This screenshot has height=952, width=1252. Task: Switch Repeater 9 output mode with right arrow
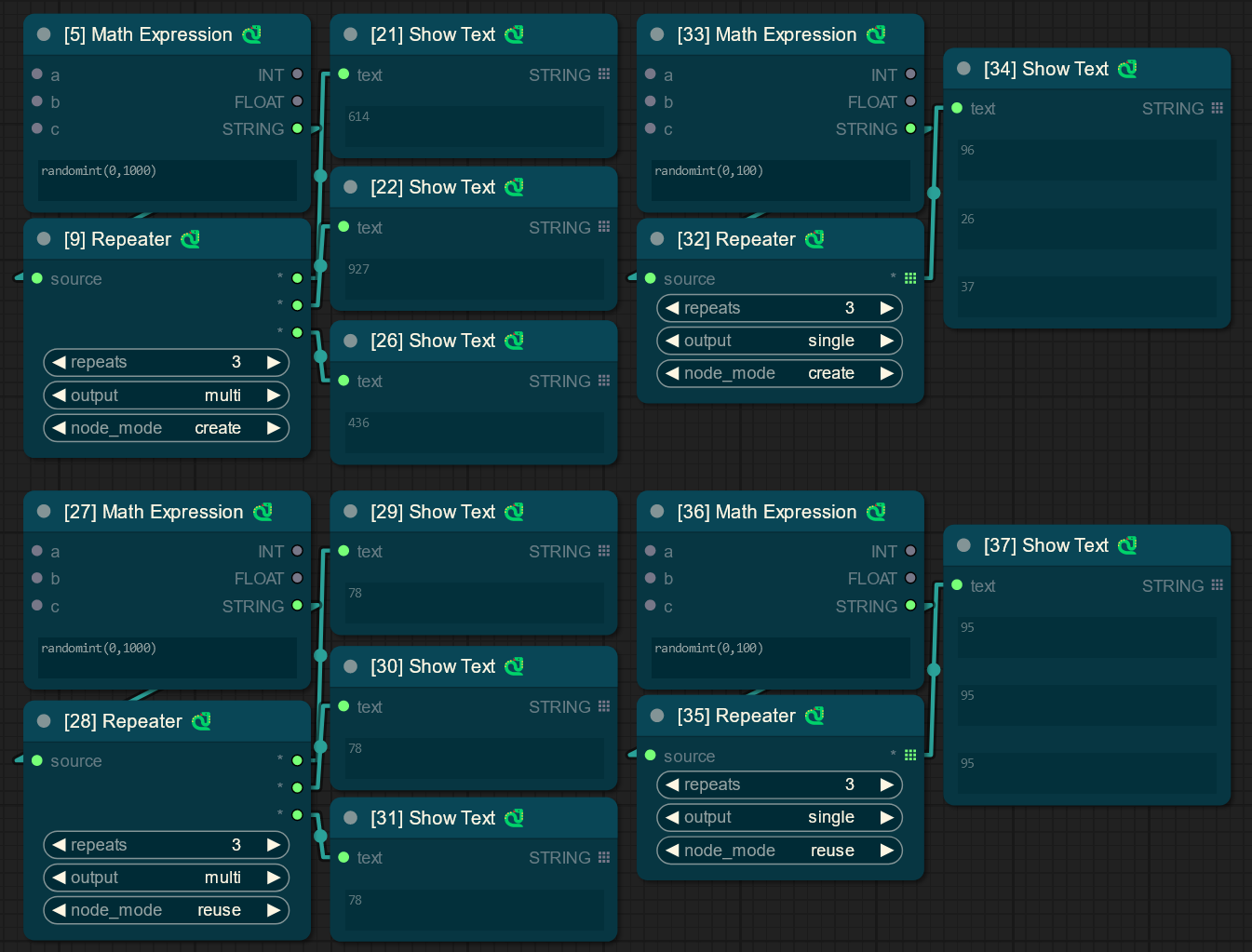tap(274, 396)
